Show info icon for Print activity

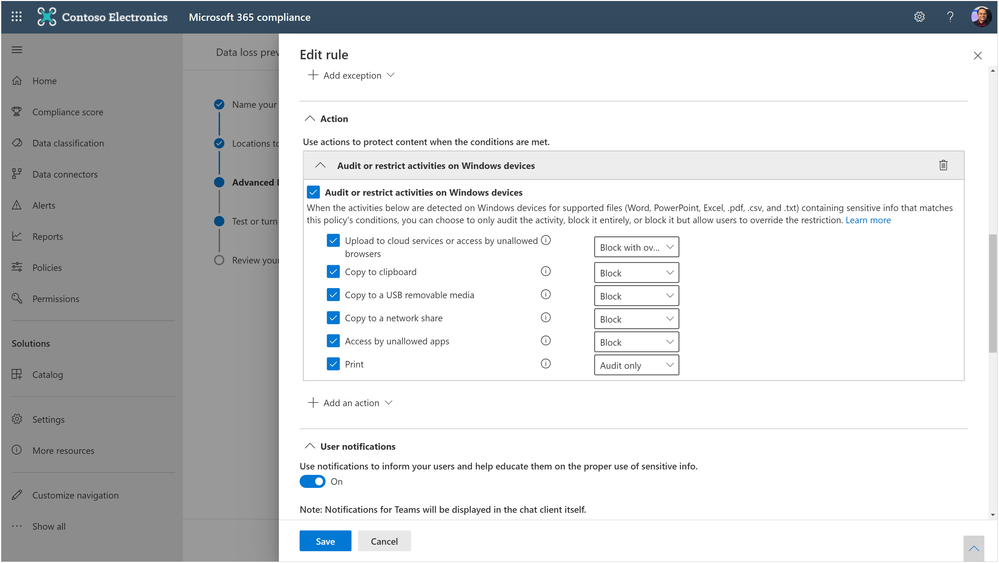tap(546, 364)
